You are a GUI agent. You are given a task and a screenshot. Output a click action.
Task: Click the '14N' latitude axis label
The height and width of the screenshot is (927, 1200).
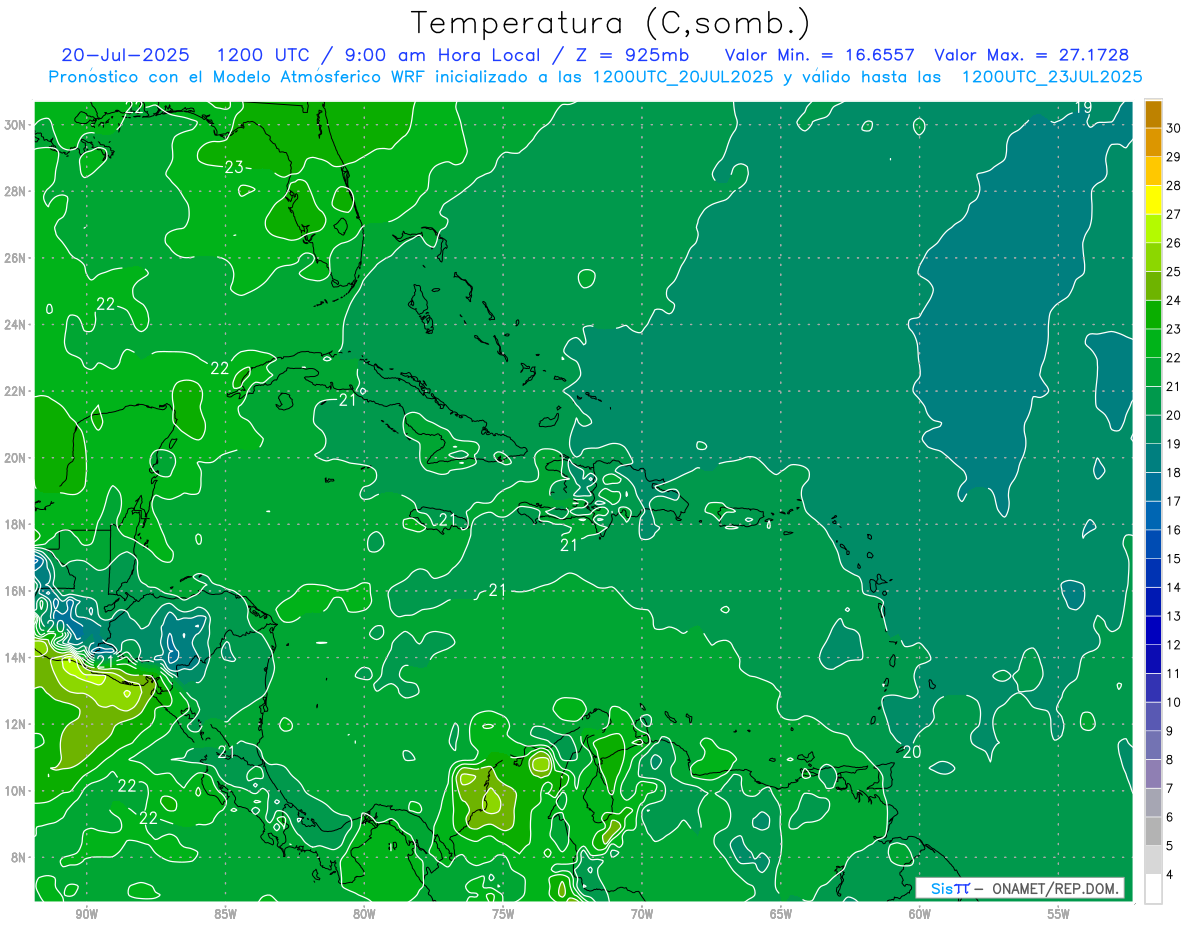pos(16,658)
